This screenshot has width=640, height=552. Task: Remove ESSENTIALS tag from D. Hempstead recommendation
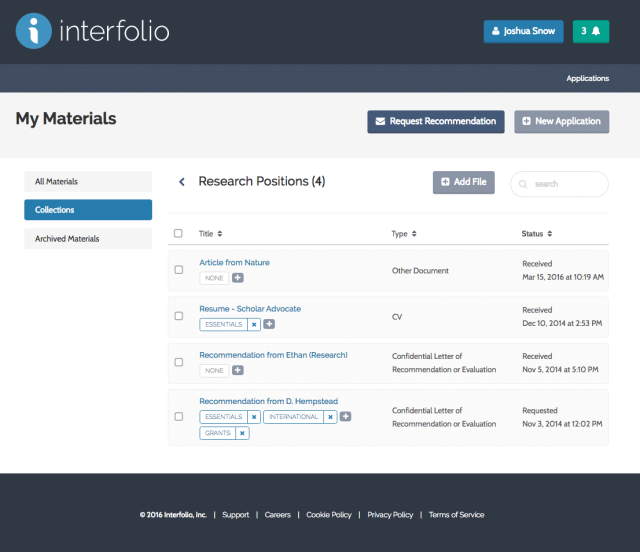[x=254, y=417]
